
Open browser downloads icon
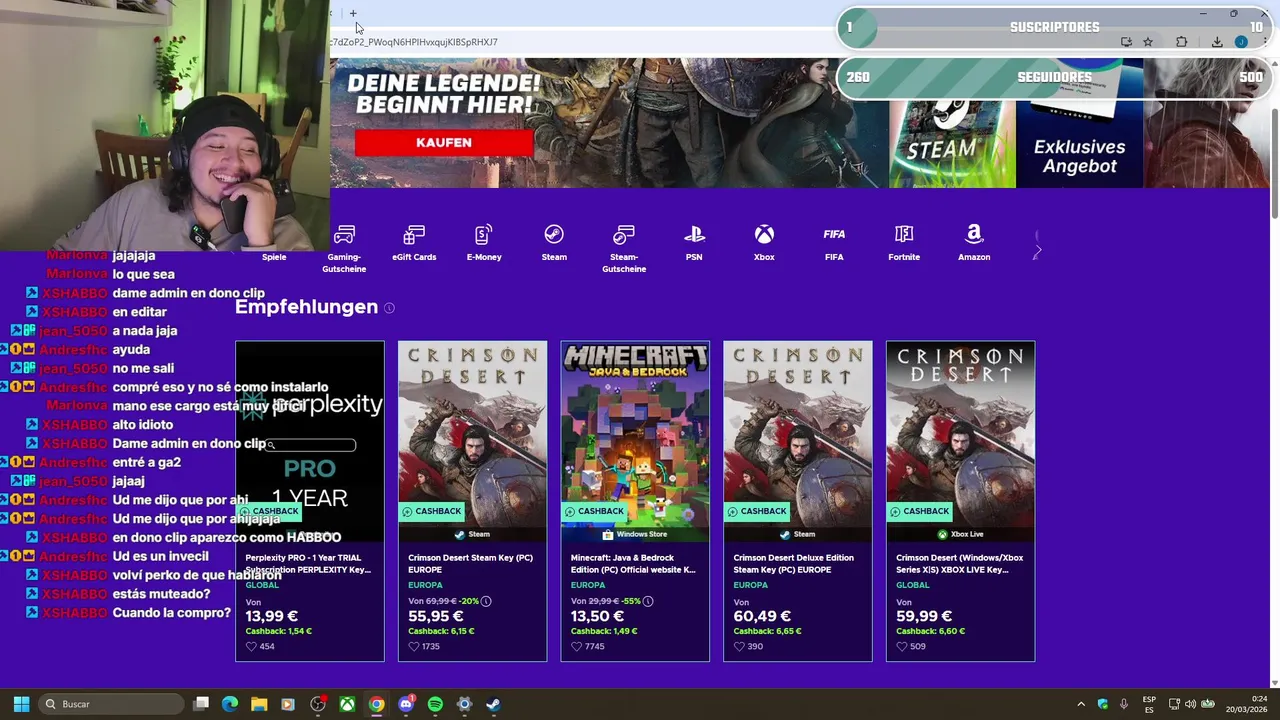1217,42
